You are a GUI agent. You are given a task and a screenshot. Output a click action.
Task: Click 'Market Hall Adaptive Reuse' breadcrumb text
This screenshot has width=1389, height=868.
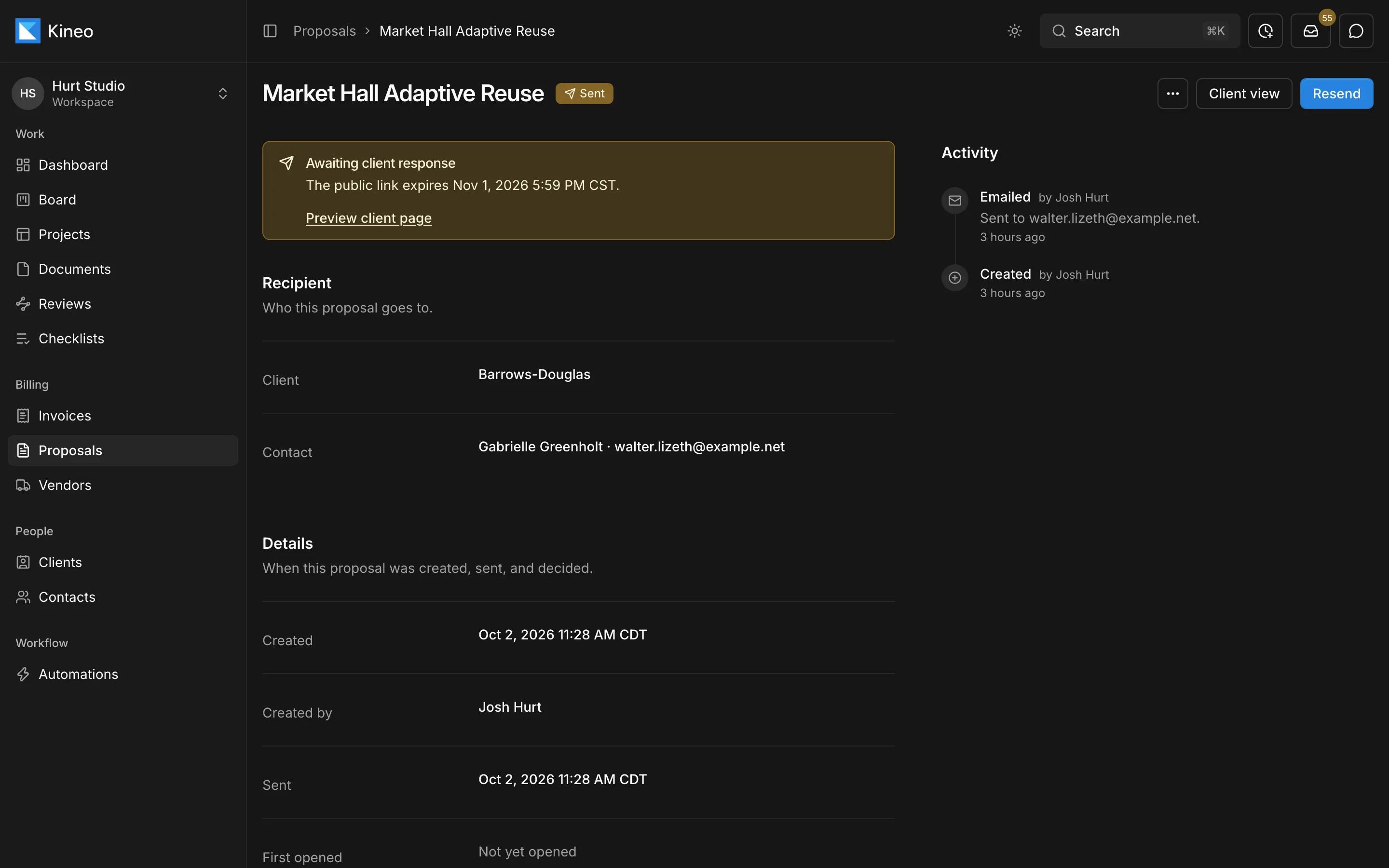pos(467,31)
